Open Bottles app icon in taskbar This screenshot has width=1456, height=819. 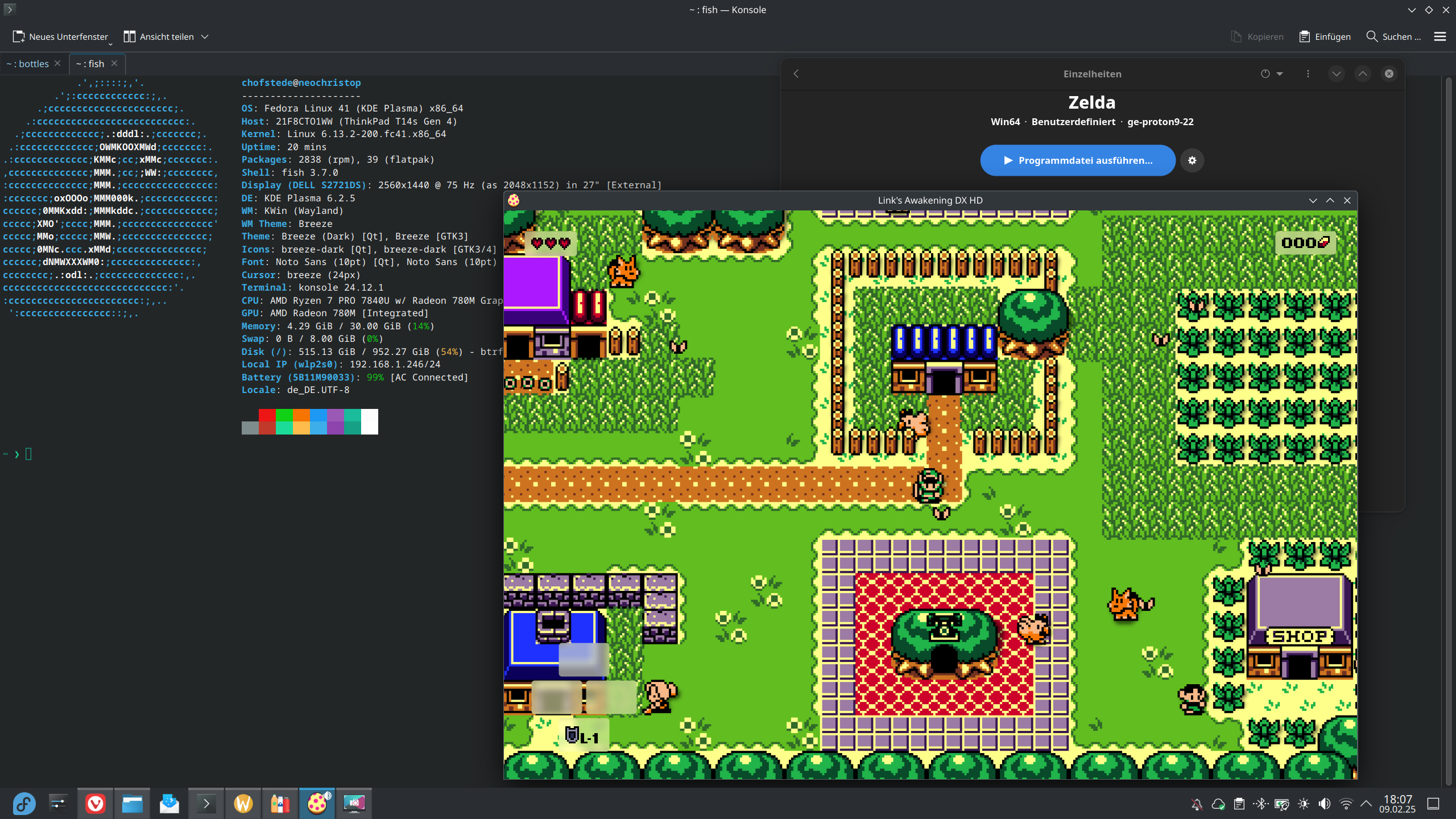(280, 804)
